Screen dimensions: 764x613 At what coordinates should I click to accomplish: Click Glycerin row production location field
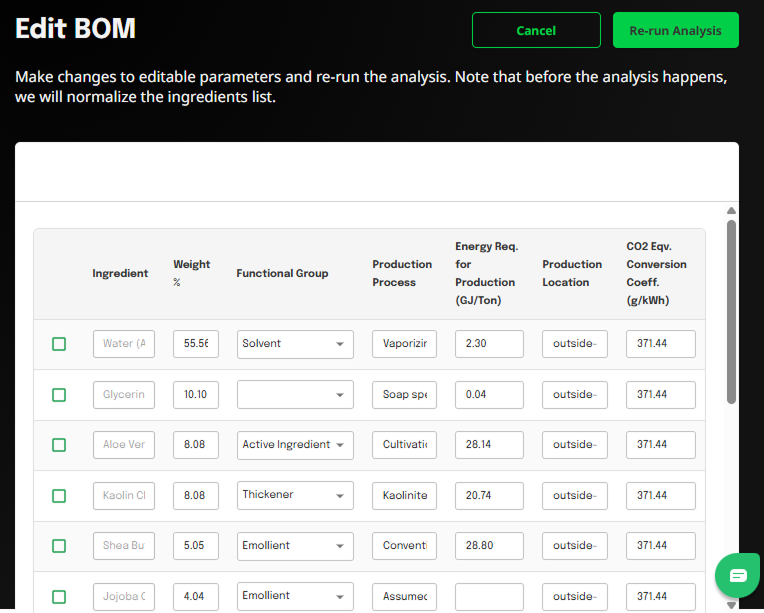tap(575, 395)
